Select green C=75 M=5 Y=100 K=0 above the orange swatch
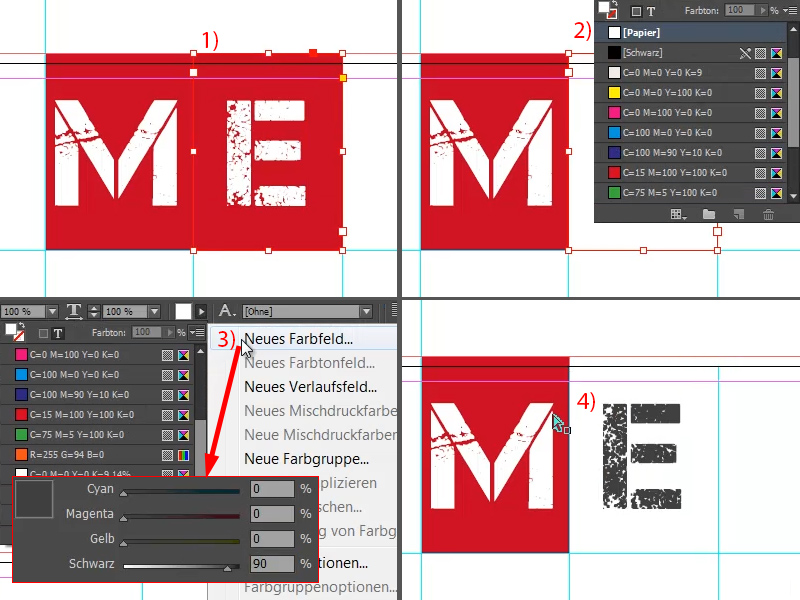Viewport: 800px width, 600px height. click(97, 435)
